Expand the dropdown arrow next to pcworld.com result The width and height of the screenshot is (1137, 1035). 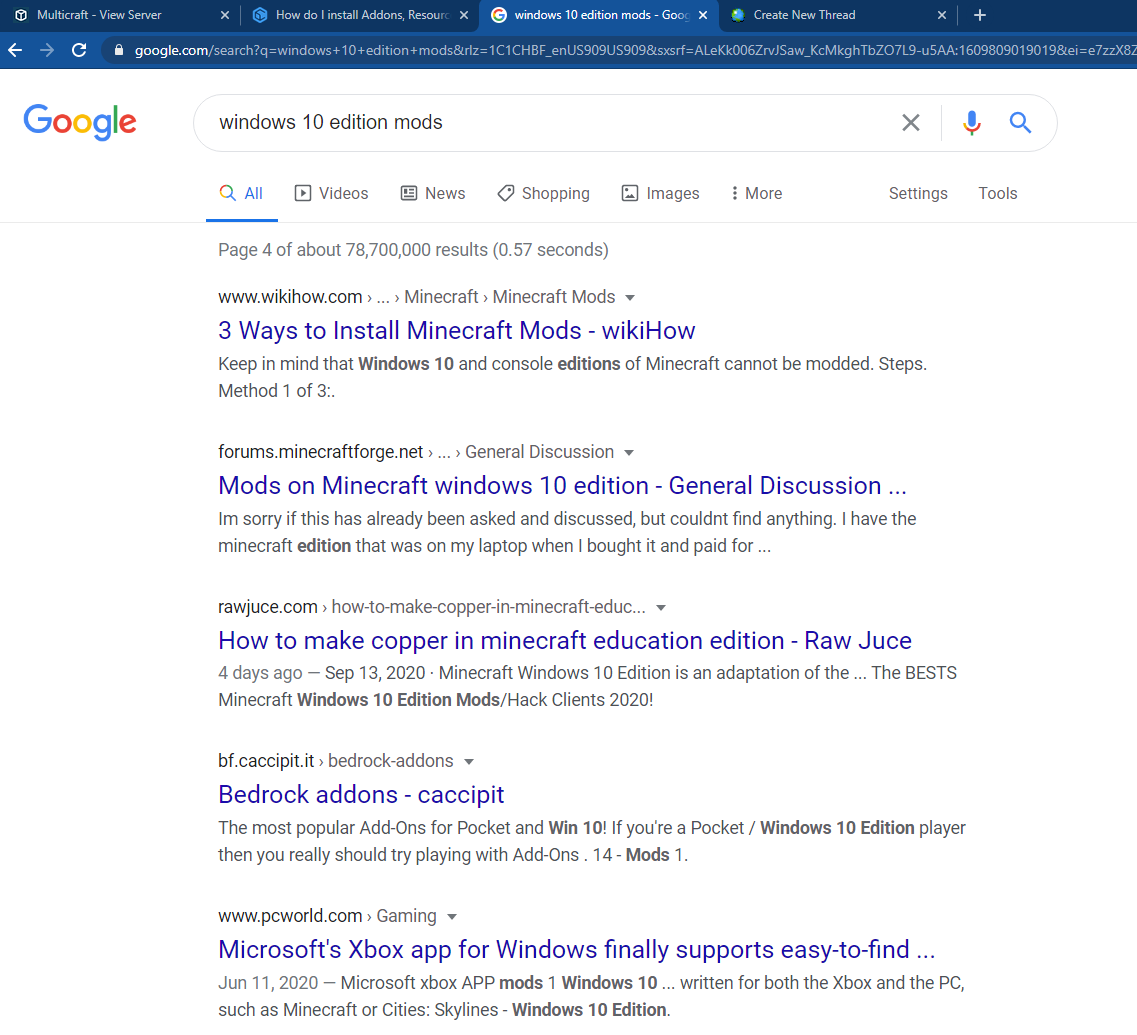[x=452, y=918]
